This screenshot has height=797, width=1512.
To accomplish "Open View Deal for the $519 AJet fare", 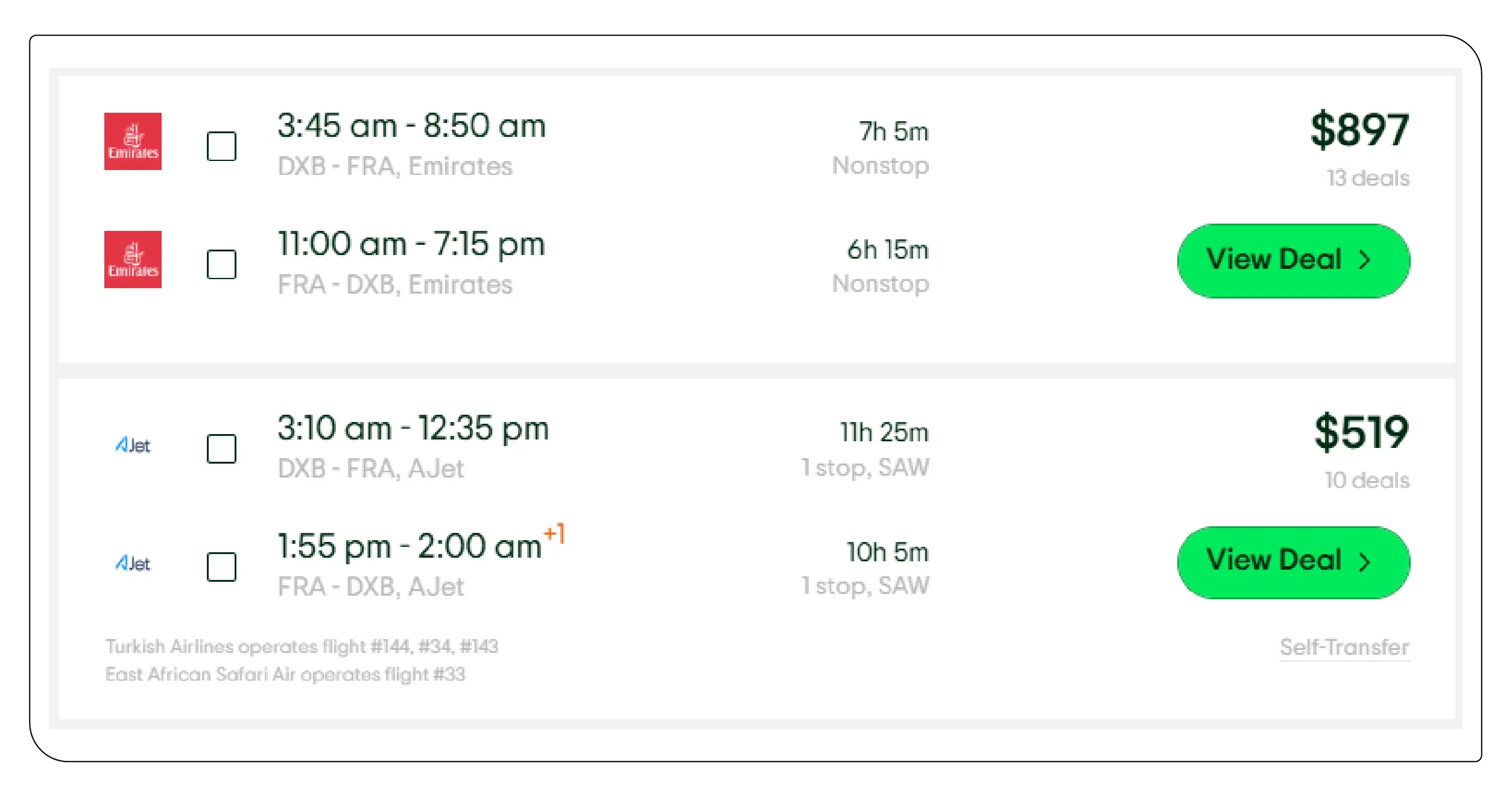I will pyautogui.click(x=1293, y=562).
